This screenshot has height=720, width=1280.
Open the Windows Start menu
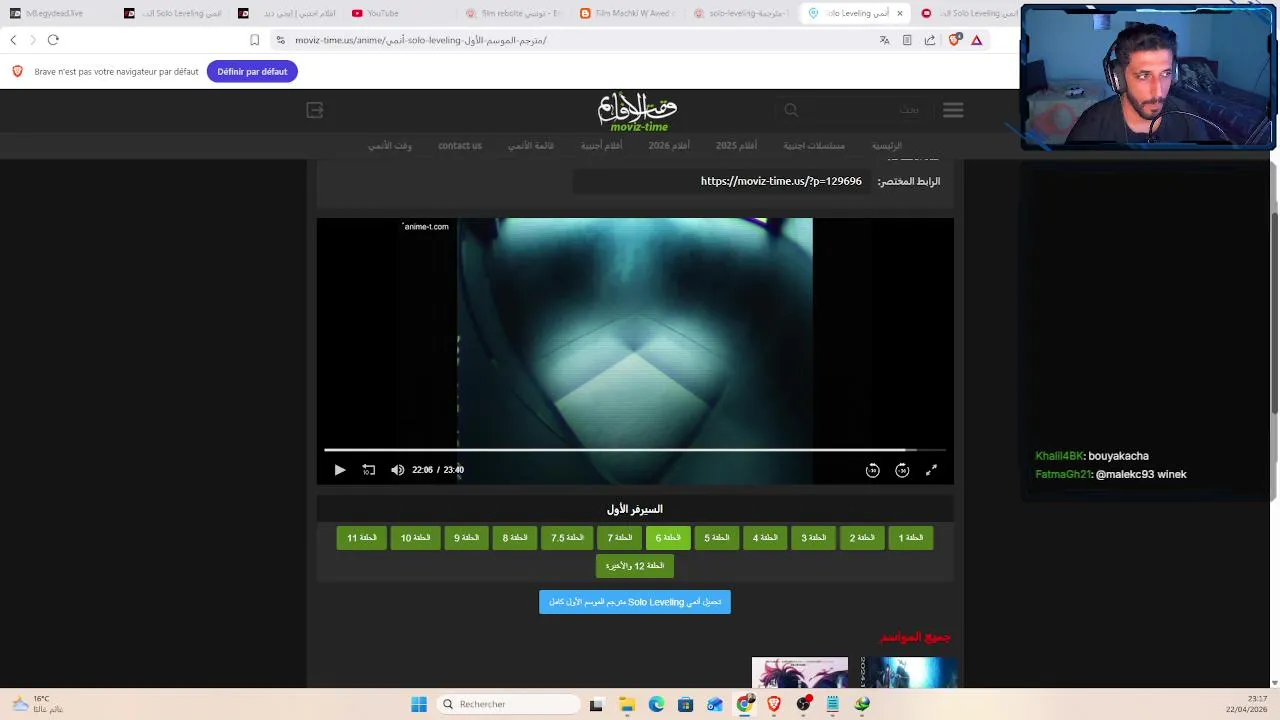(x=419, y=704)
